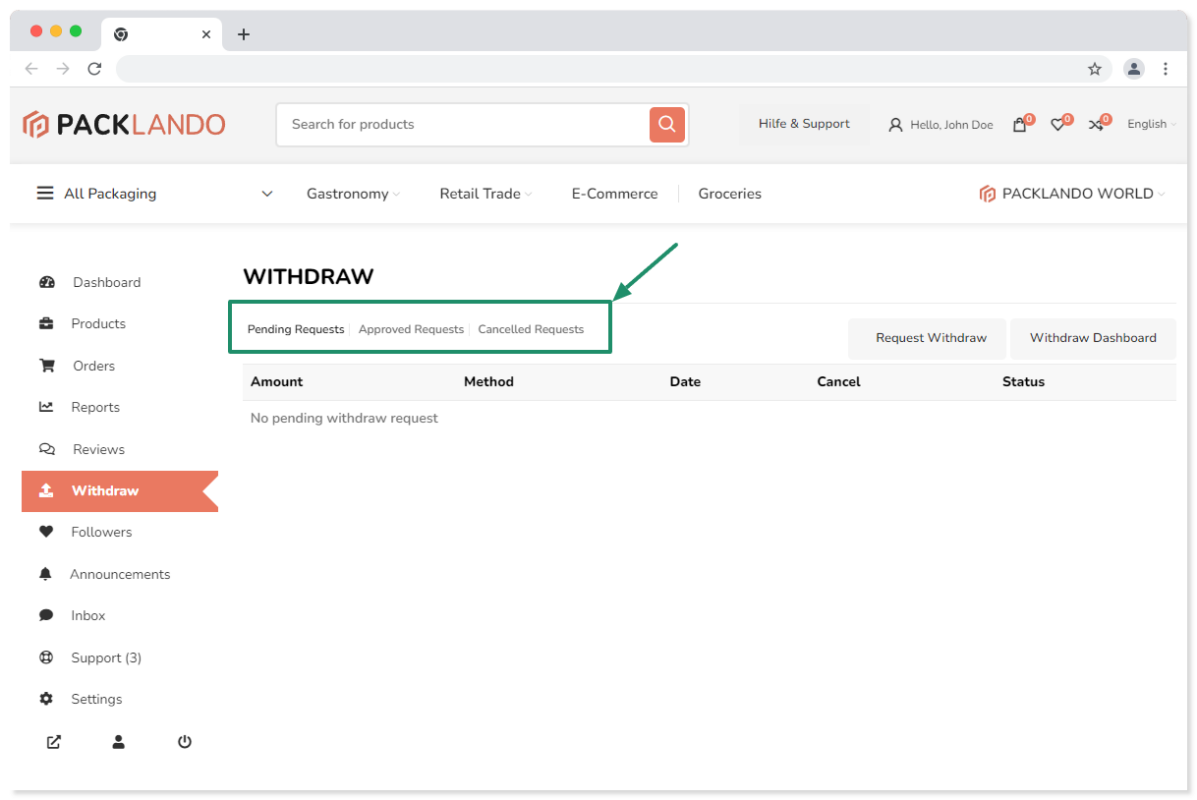Open the Orders sidebar link
Screen dimensions: 1197x800
pyautogui.click(x=94, y=366)
